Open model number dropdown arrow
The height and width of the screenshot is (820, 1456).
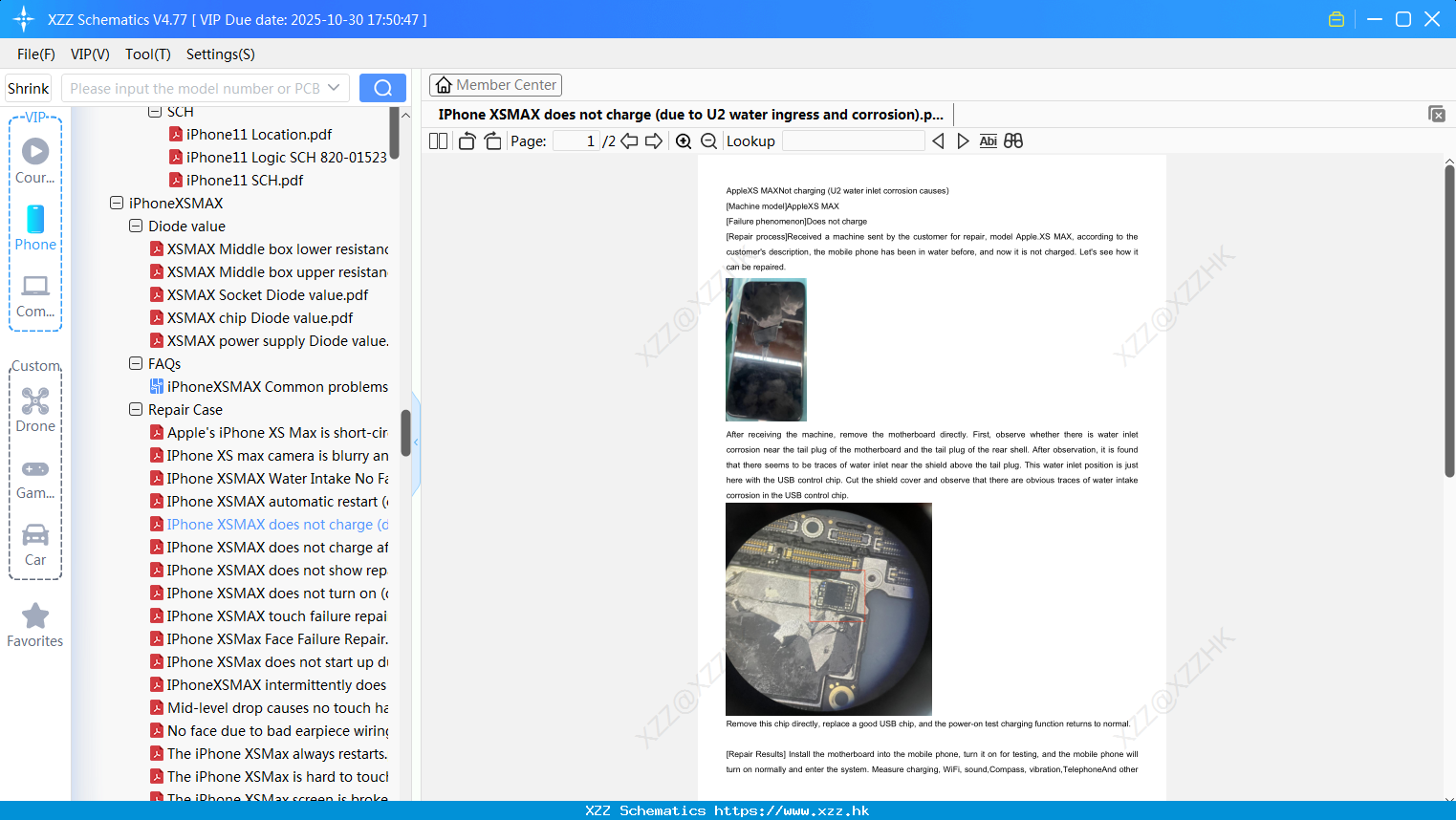coord(334,88)
